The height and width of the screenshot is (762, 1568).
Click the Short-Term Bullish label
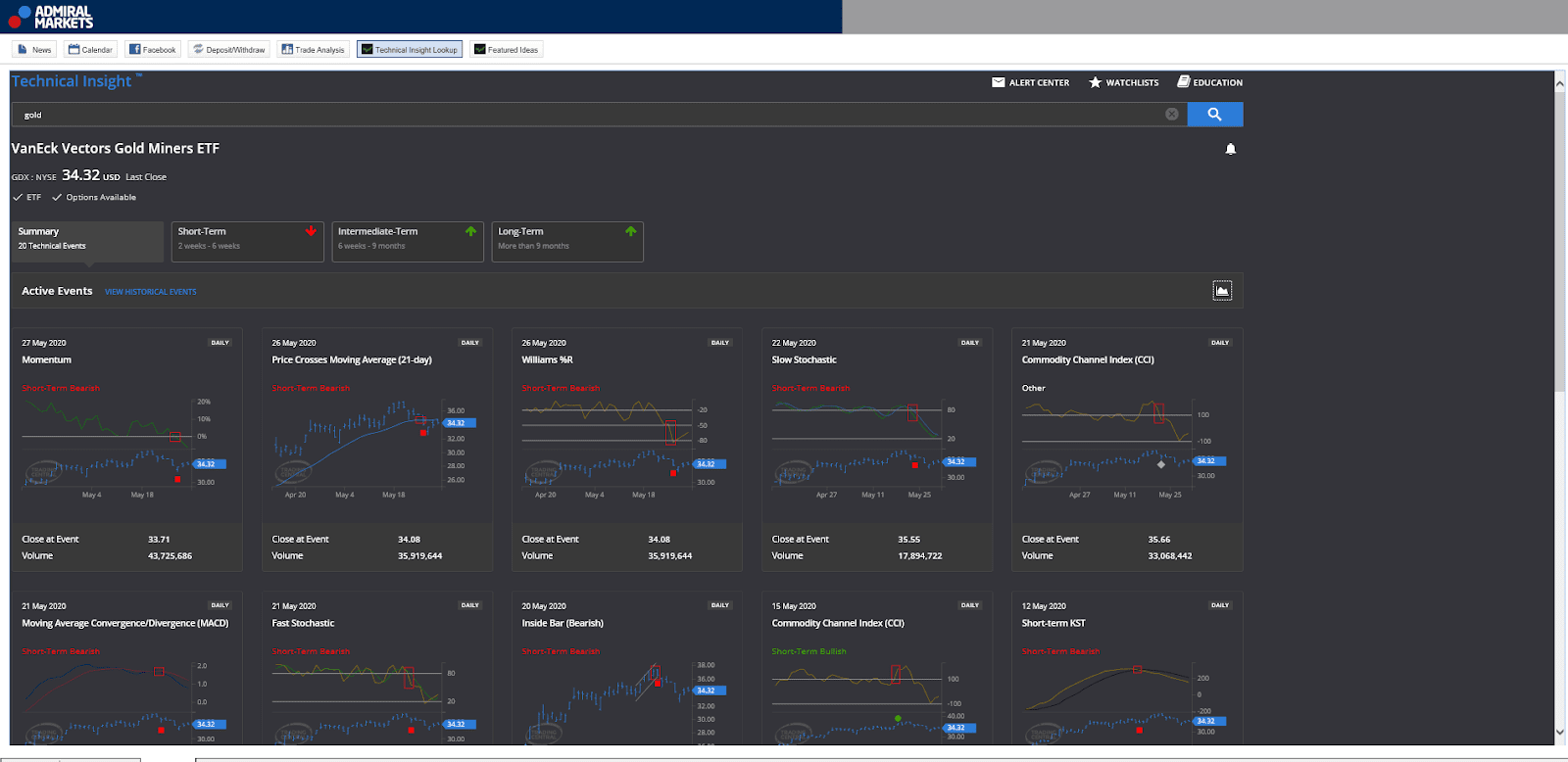[x=808, y=651]
